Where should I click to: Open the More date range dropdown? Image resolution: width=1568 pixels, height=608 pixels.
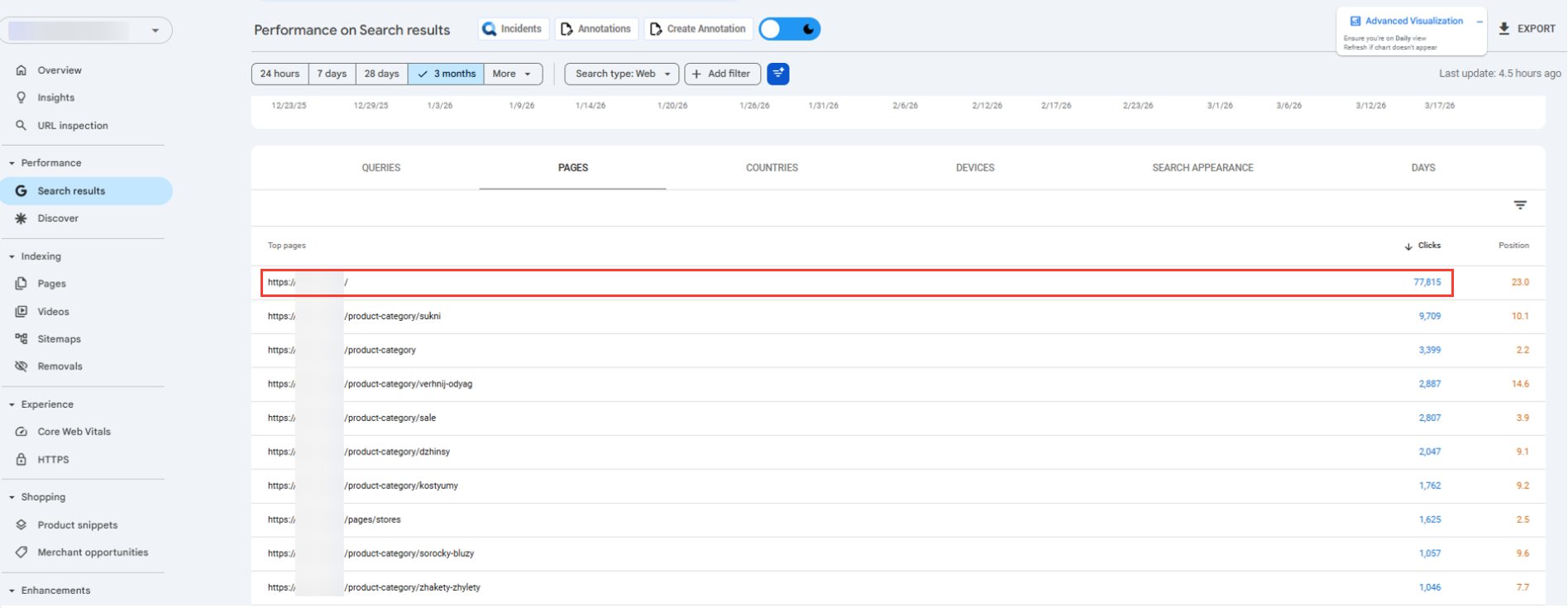coord(513,74)
